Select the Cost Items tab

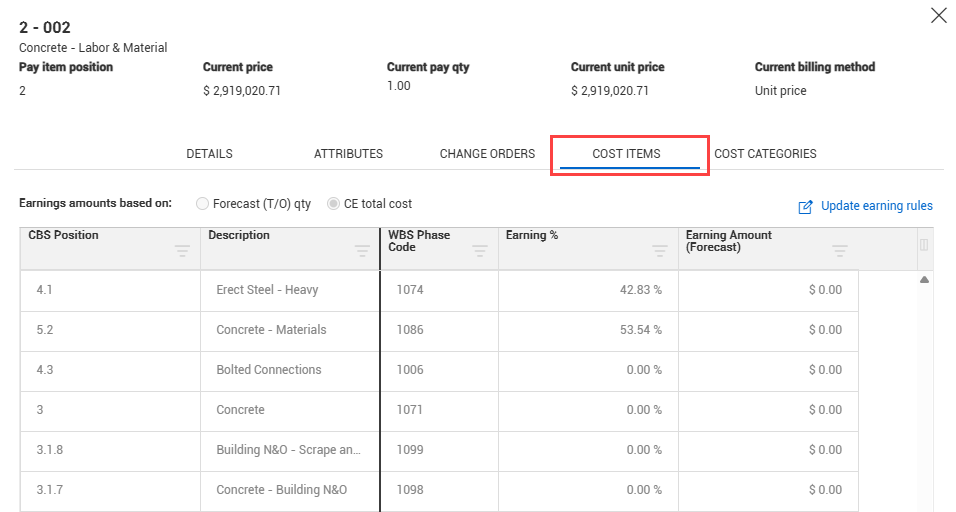[626, 154]
